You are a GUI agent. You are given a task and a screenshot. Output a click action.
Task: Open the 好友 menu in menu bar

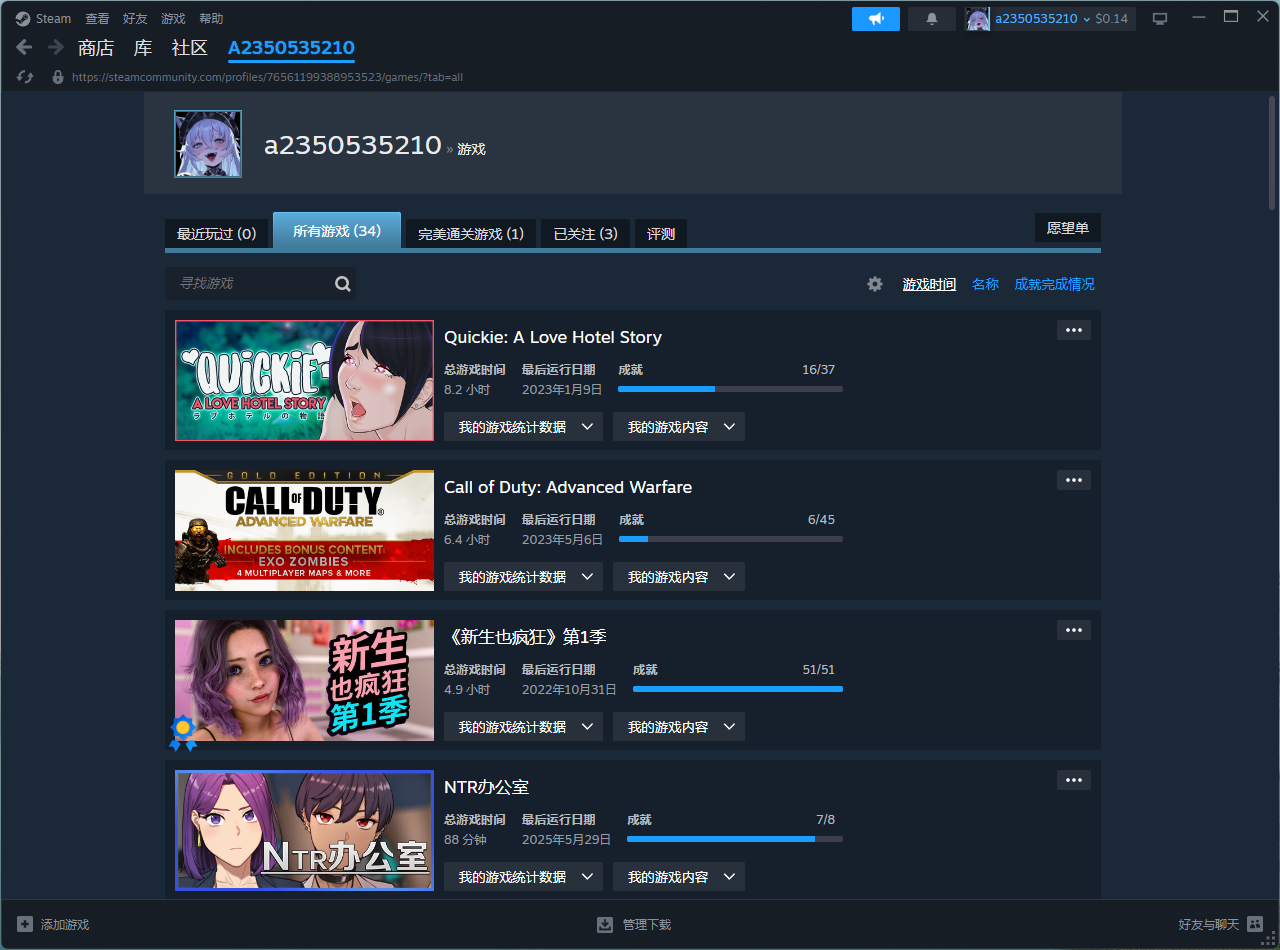(x=135, y=19)
